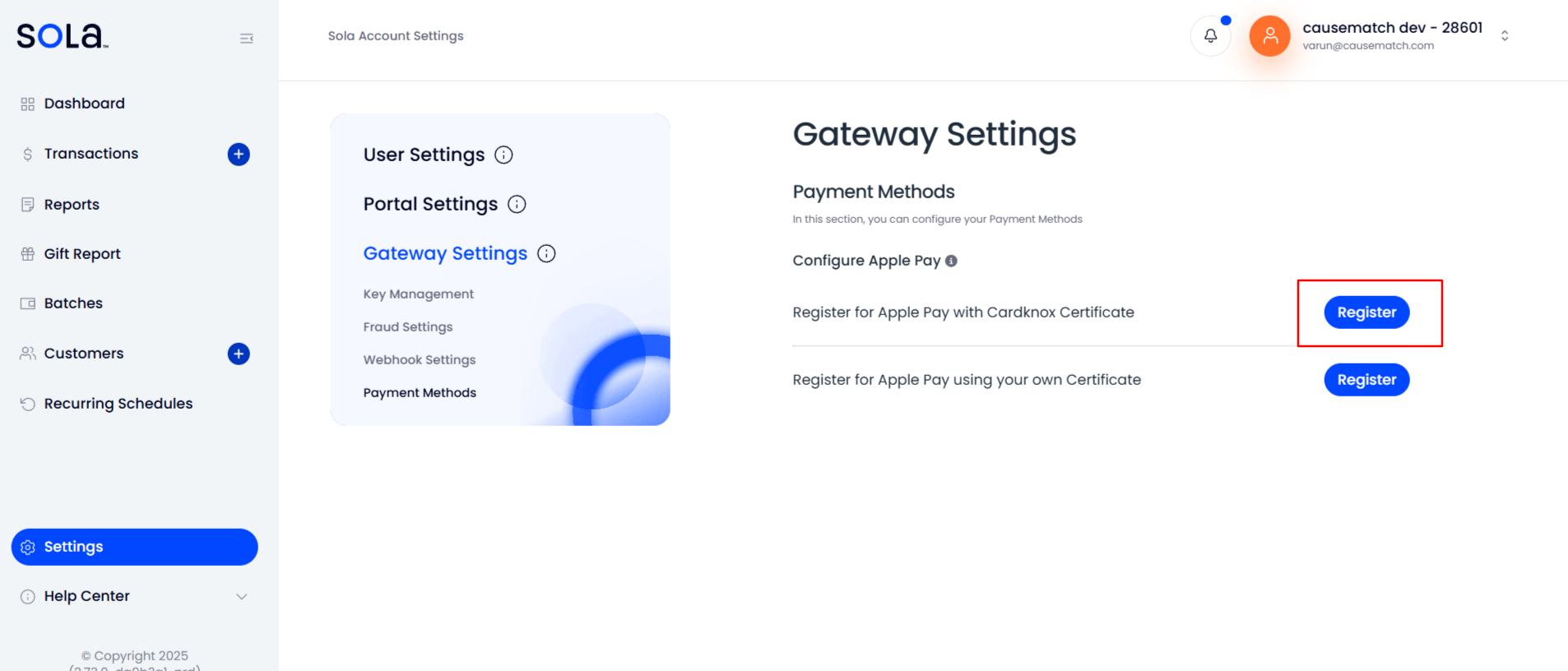Click the Customers people icon

point(27,354)
